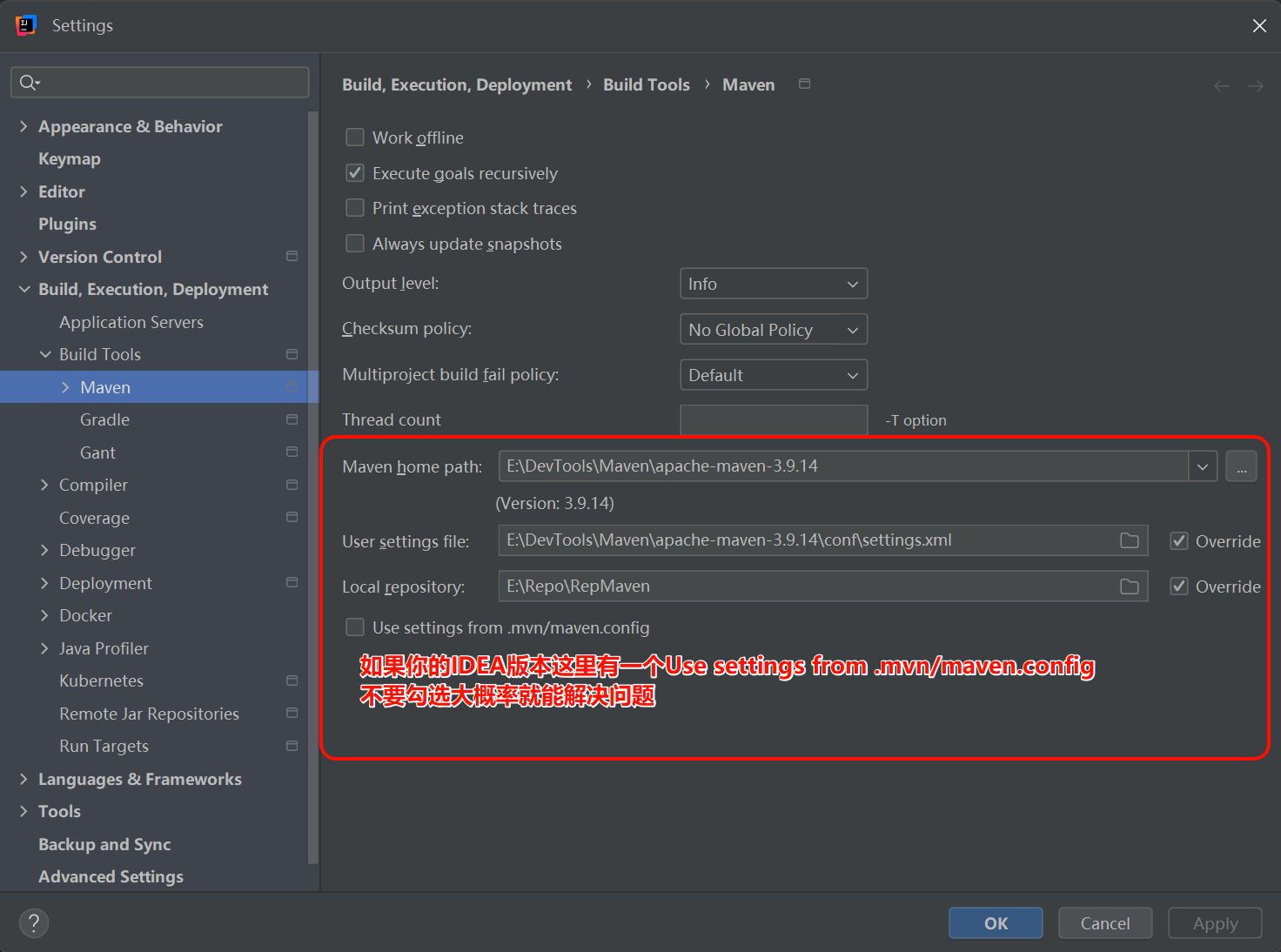Click project-level icon next to Remote Jar Repositories

(x=292, y=713)
